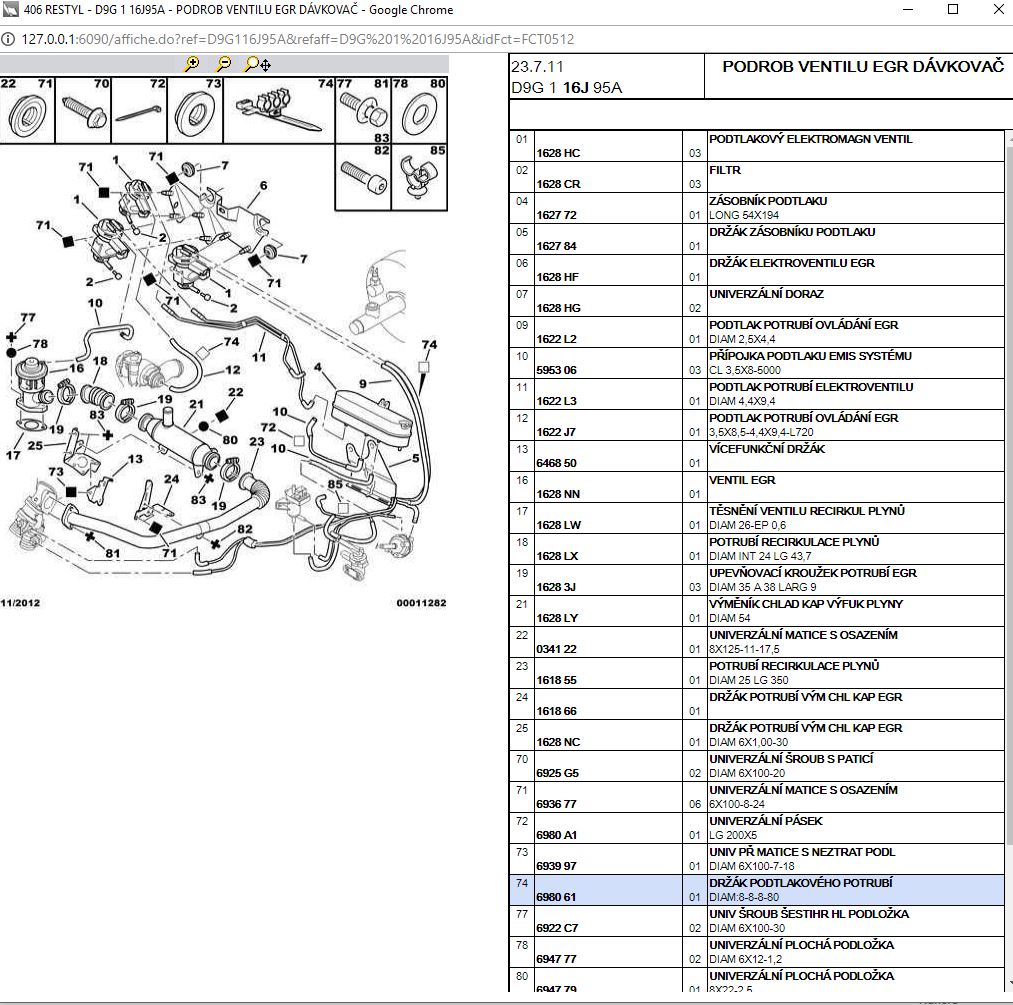The height and width of the screenshot is (1005, 1013).
Task: Click the address bar URL field
Action: pyautogui.click(x=298, y=39)
